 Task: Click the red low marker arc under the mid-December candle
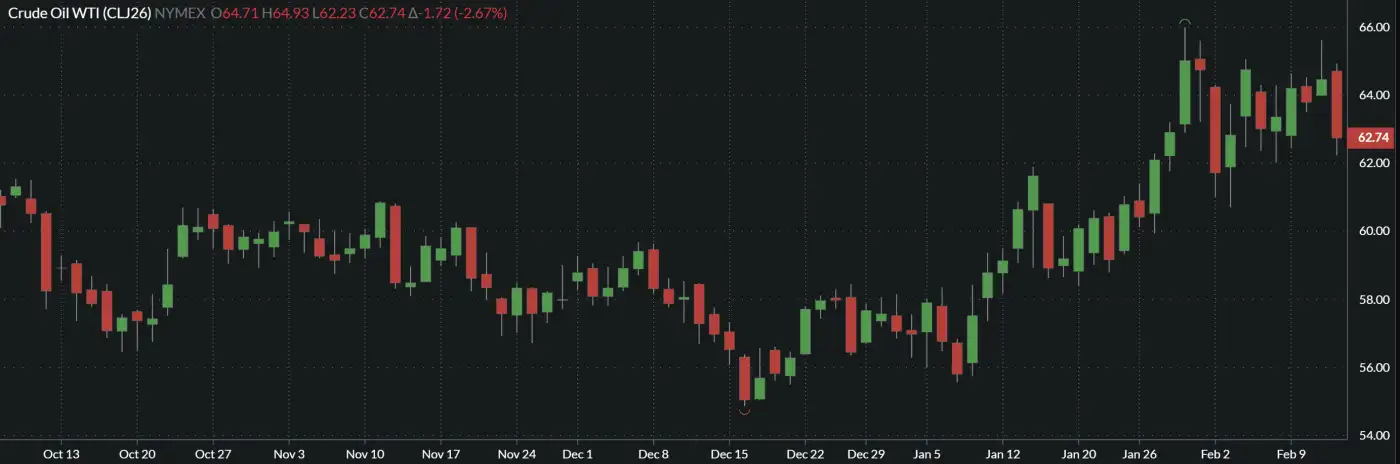[x=744, y=411]
